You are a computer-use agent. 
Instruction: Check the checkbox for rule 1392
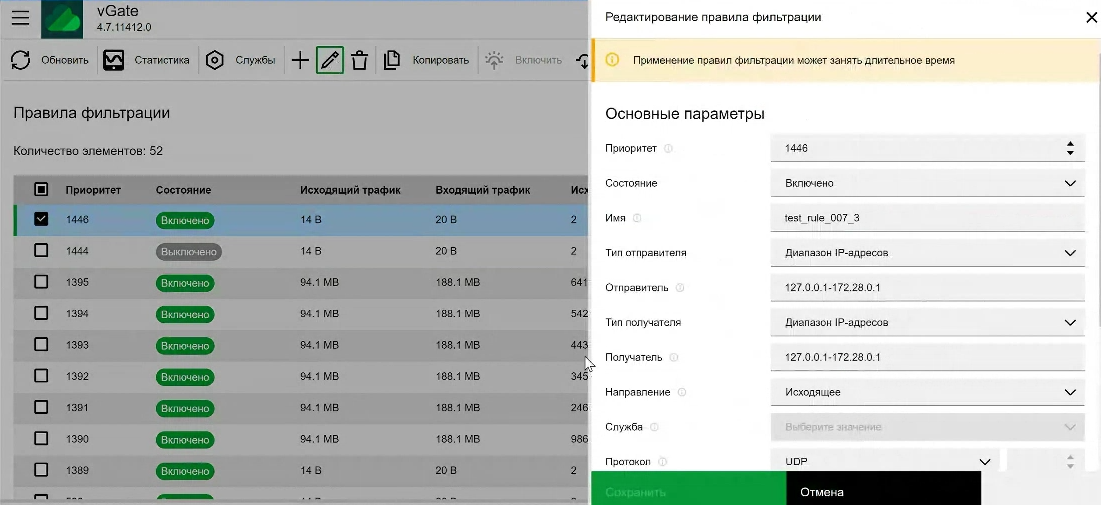[41, 376]
